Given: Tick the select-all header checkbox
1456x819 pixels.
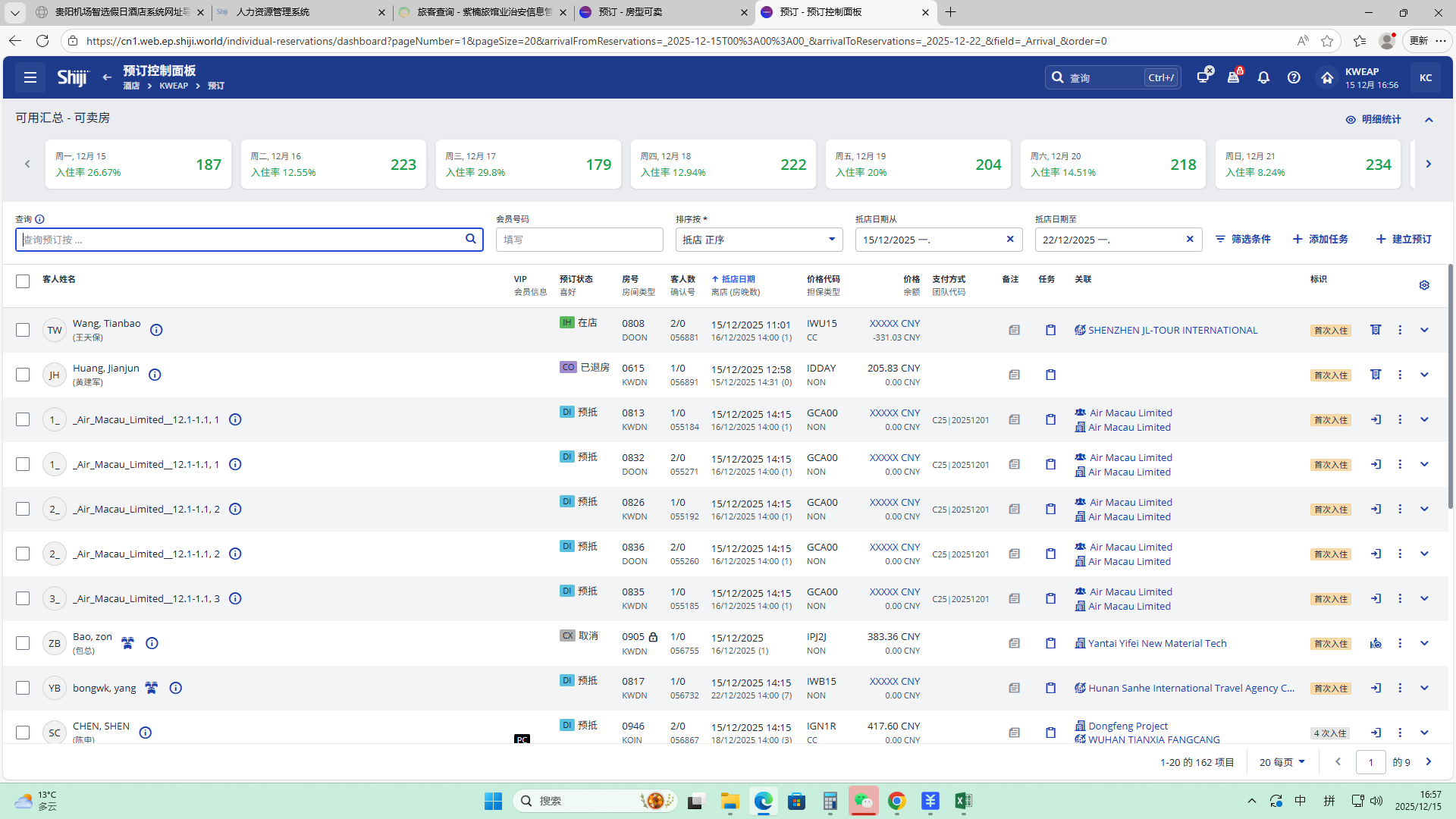Looking at the screenshot, I should tap(23, 281).
